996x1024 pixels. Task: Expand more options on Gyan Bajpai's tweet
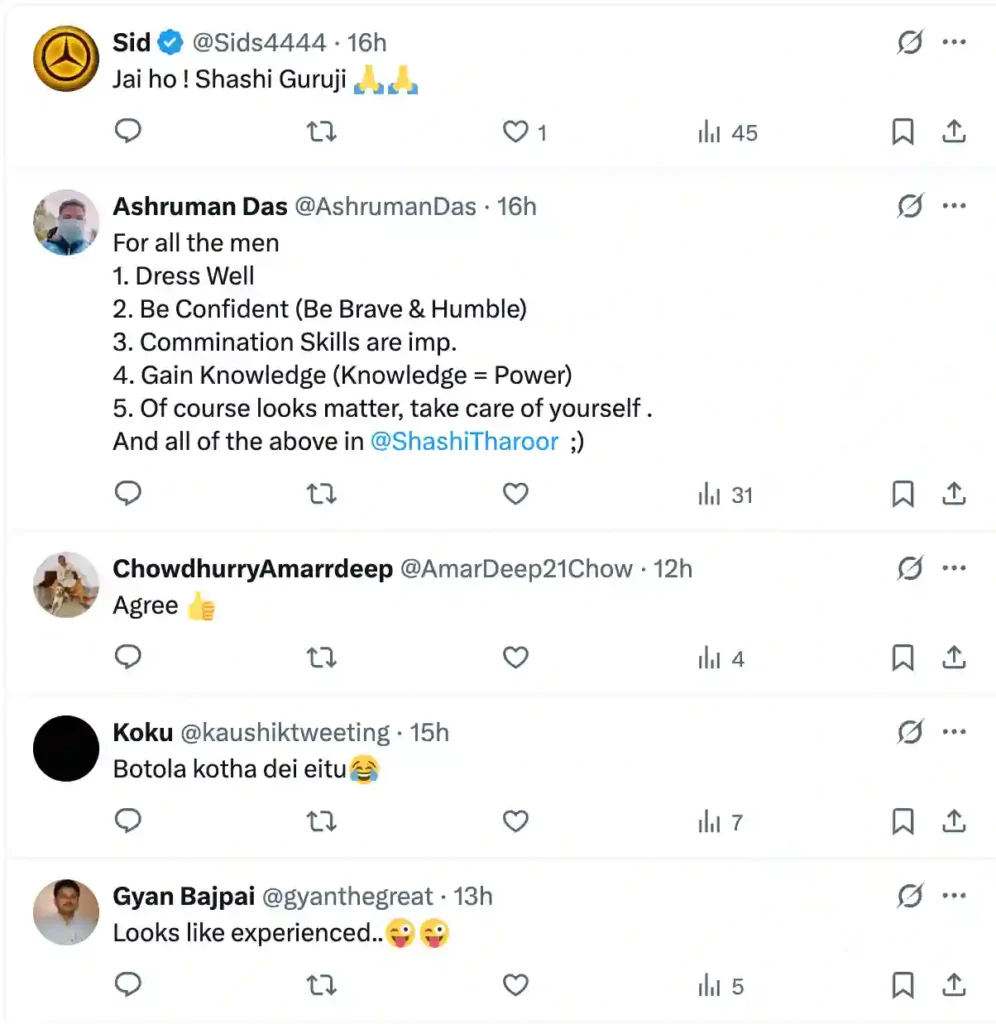coord(954,896)
